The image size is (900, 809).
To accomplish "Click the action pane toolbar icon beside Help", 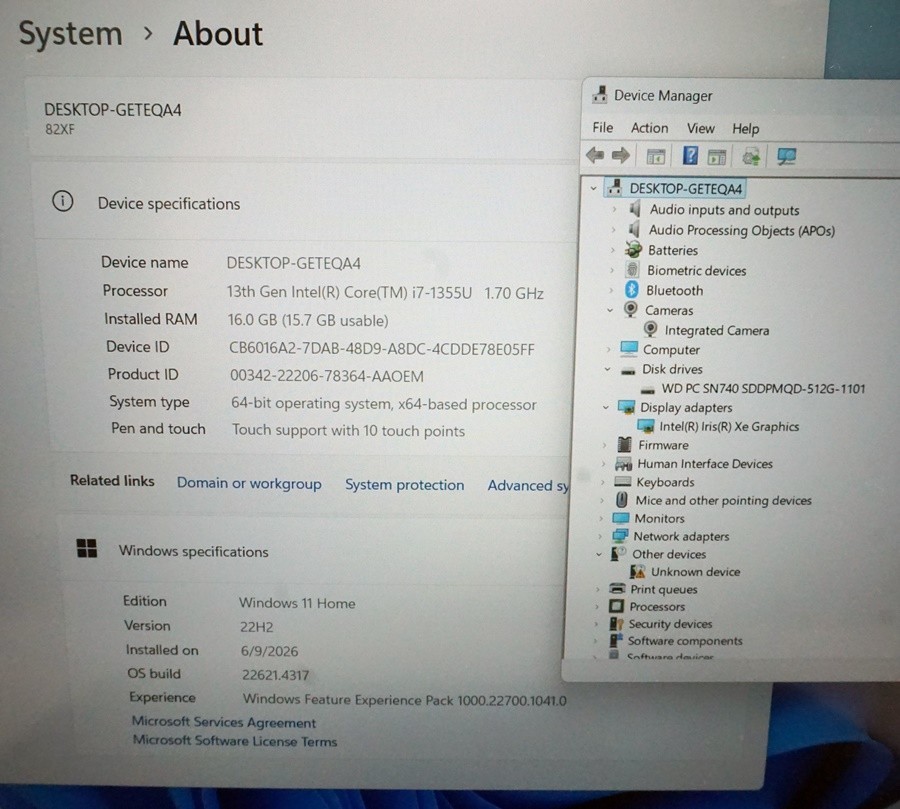I will coord(717,157).
